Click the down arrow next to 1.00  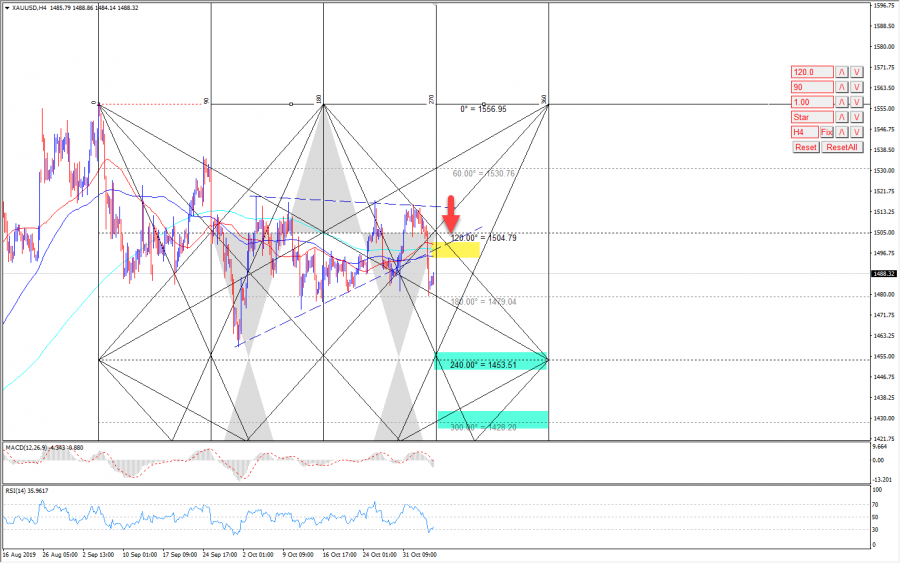tap(856, 102)
